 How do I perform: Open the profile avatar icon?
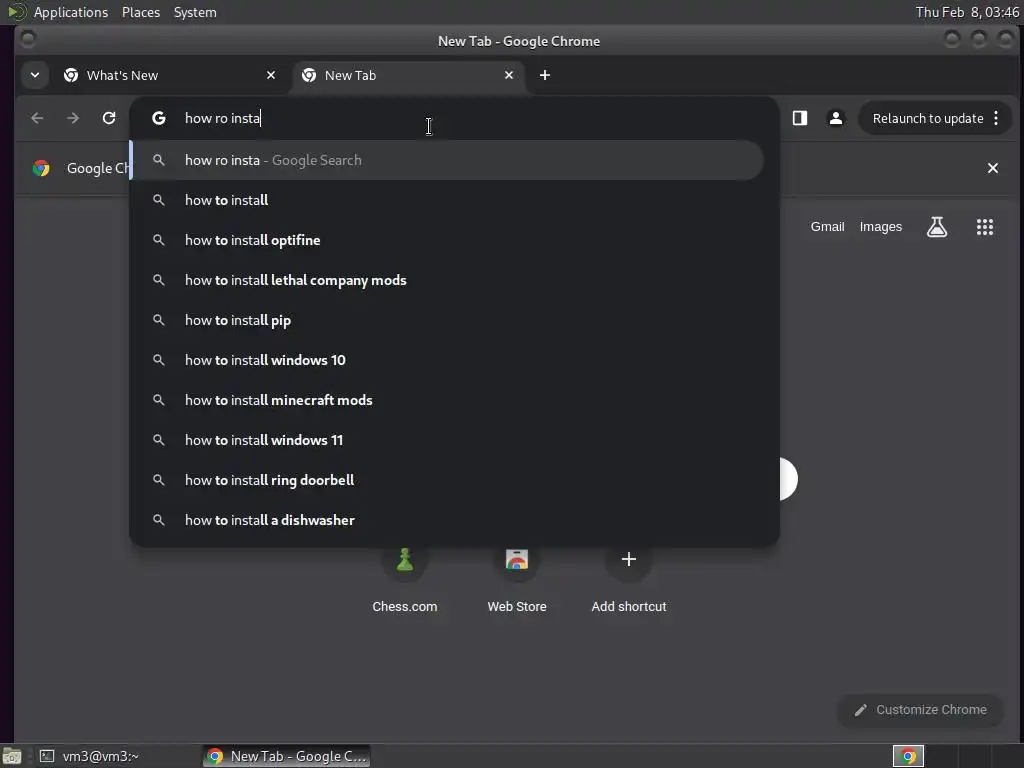coord(835,118)
